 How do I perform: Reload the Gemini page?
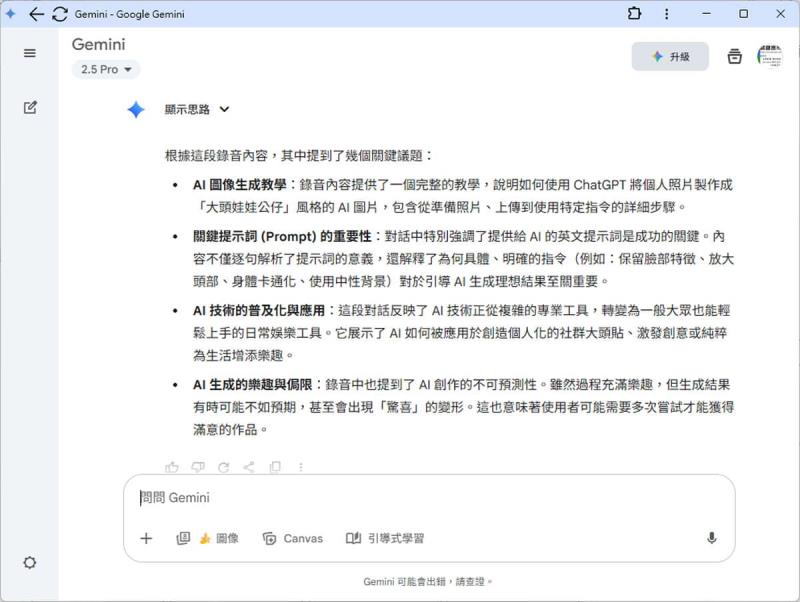60,14
